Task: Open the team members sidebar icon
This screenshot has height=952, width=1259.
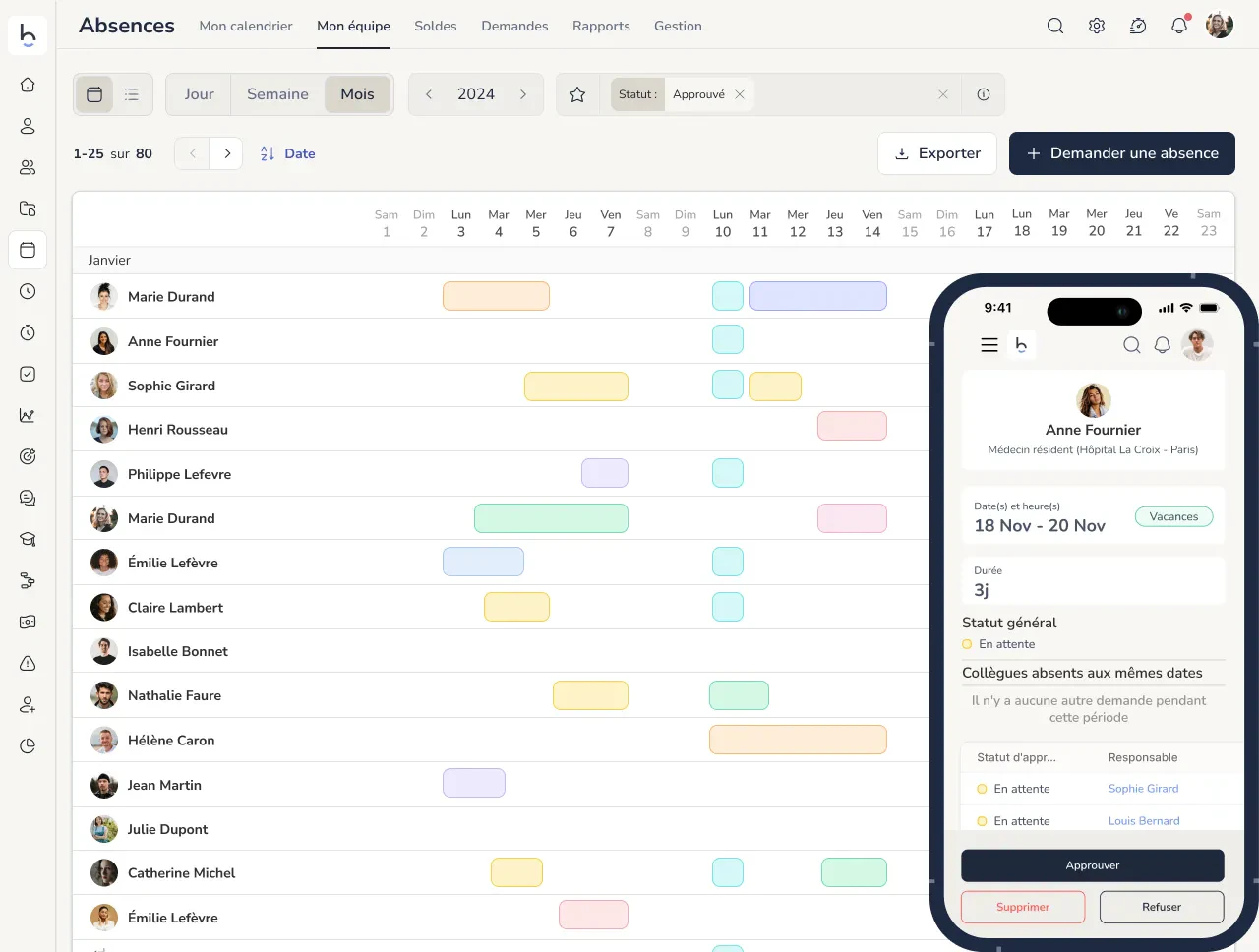Action: (x=28, y=167)
